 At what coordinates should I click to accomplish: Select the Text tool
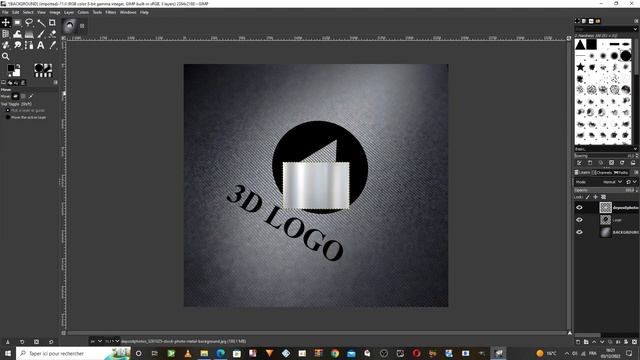[41, 45]
